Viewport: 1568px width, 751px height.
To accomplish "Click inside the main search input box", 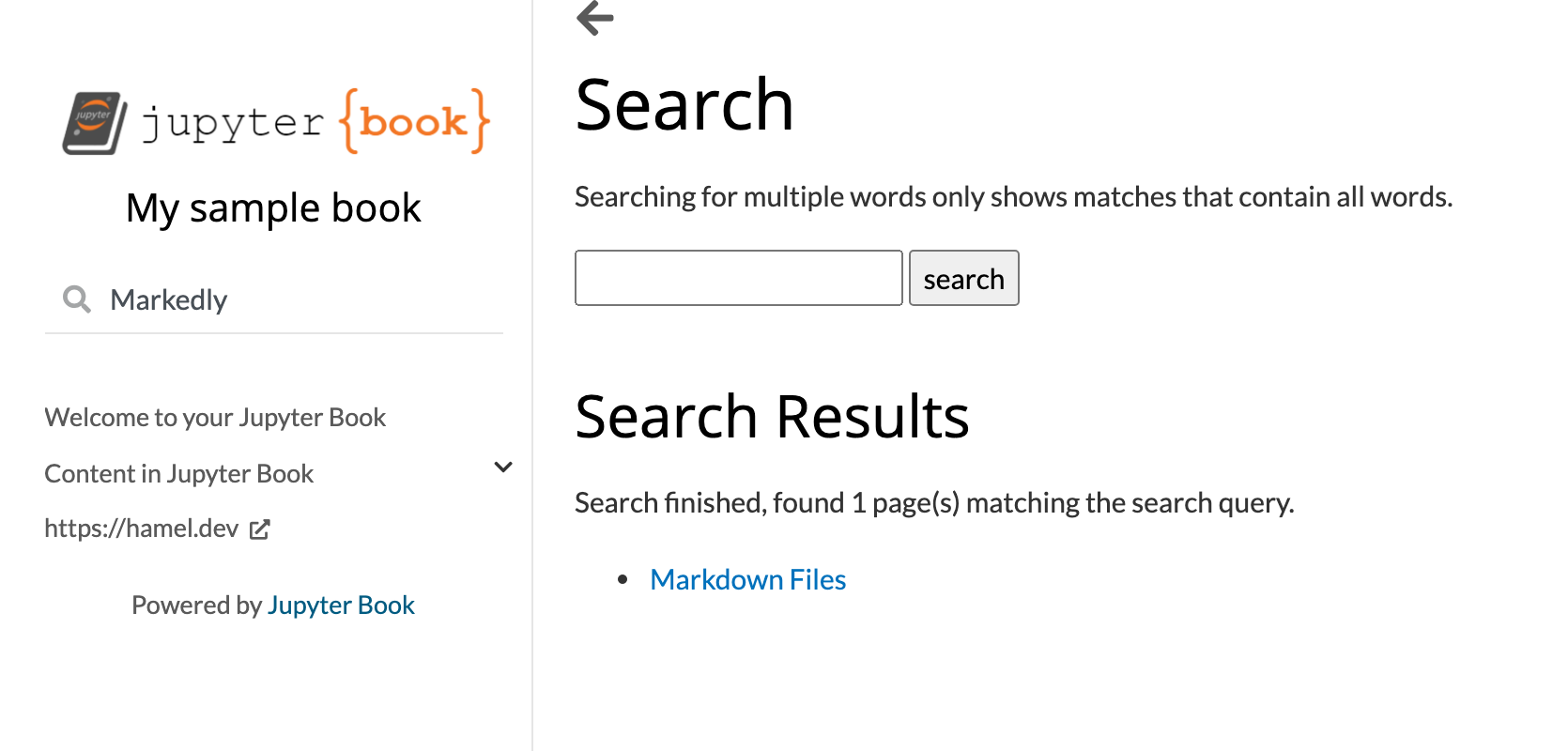I will (738, 278).
